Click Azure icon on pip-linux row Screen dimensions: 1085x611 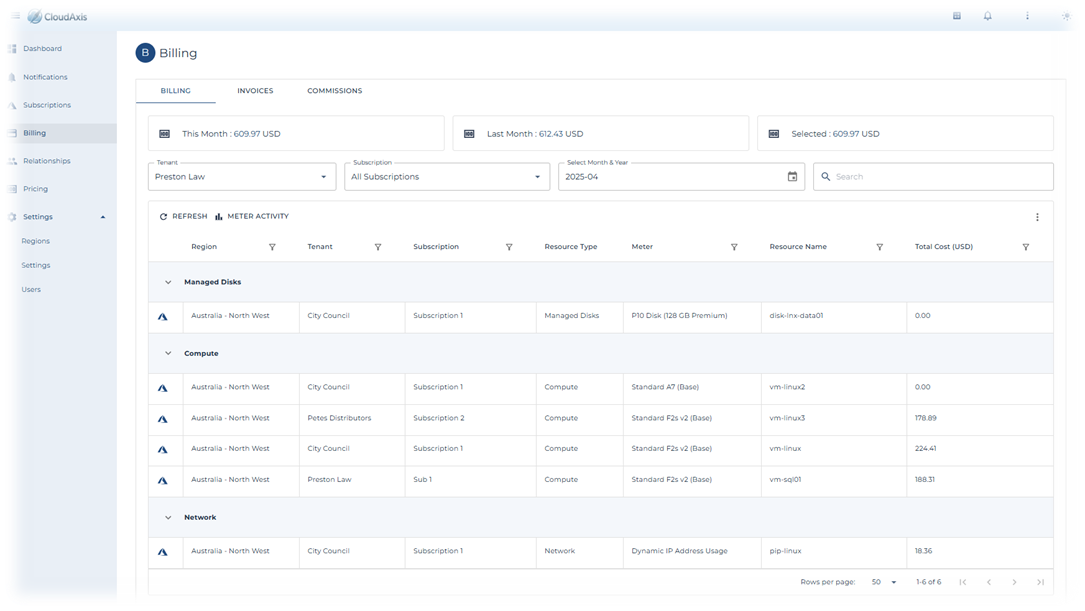coord(163,552)
